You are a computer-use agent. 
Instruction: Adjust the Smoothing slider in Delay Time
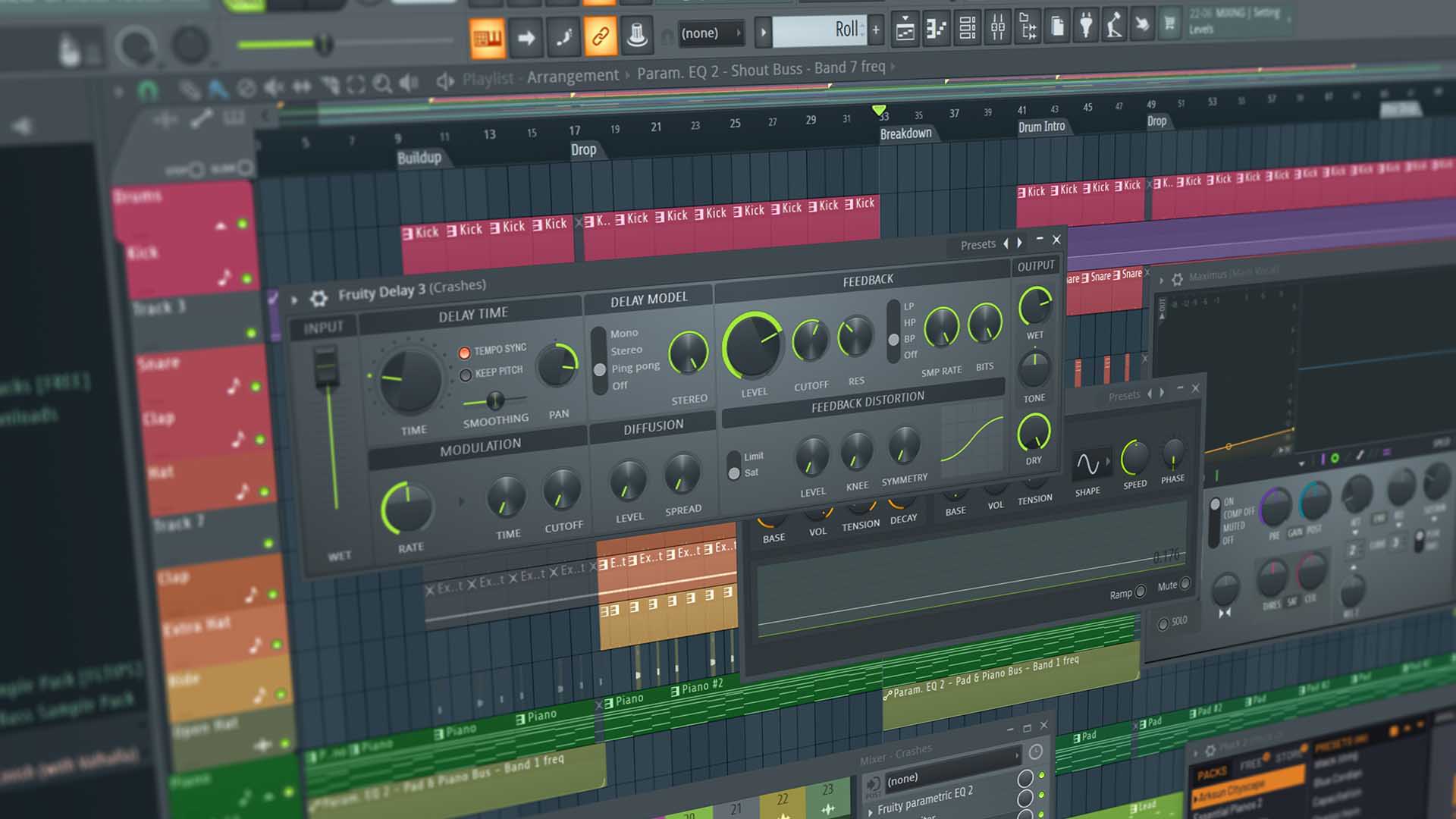[494, 400]
